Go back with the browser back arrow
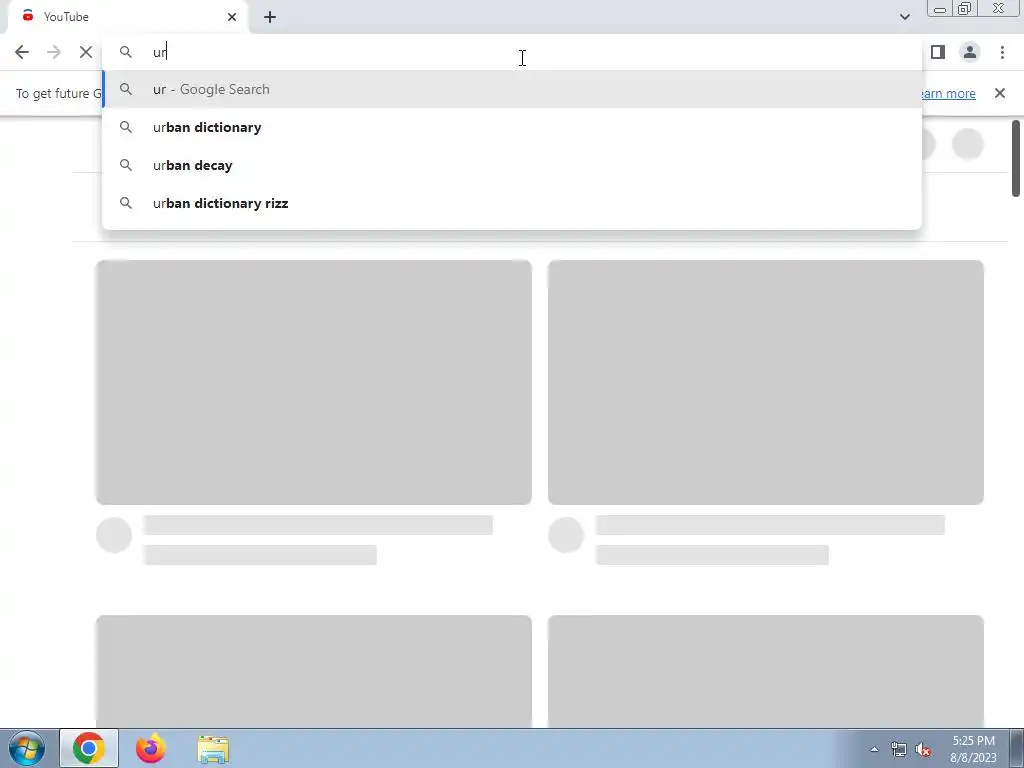Image resolution: width=1024 pixels, height=768 pixels. coord(22,52)
